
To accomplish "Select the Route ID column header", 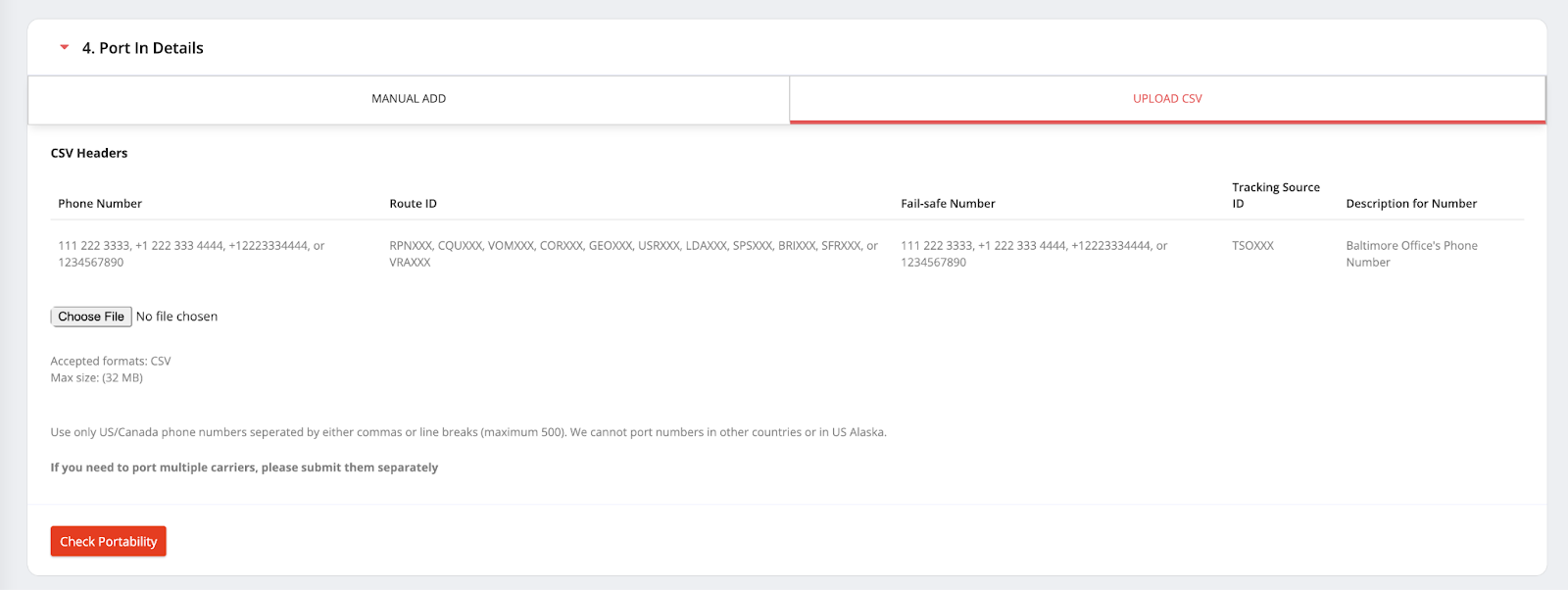I will pos(413,204).
